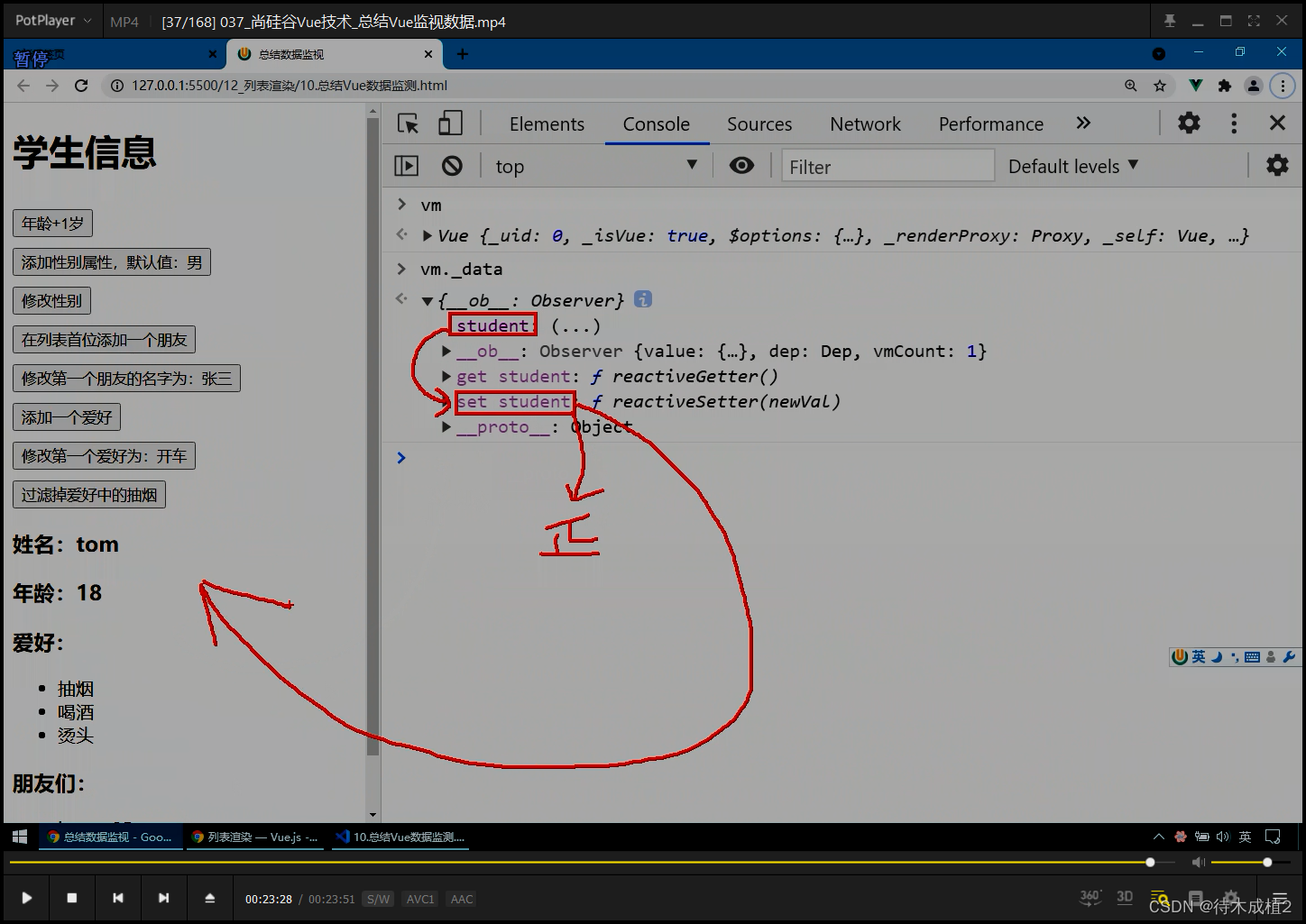The height and width of the screenshot is (924, 1306).
Task: Open the Chrome three-dot menu
Action: 1282,86
